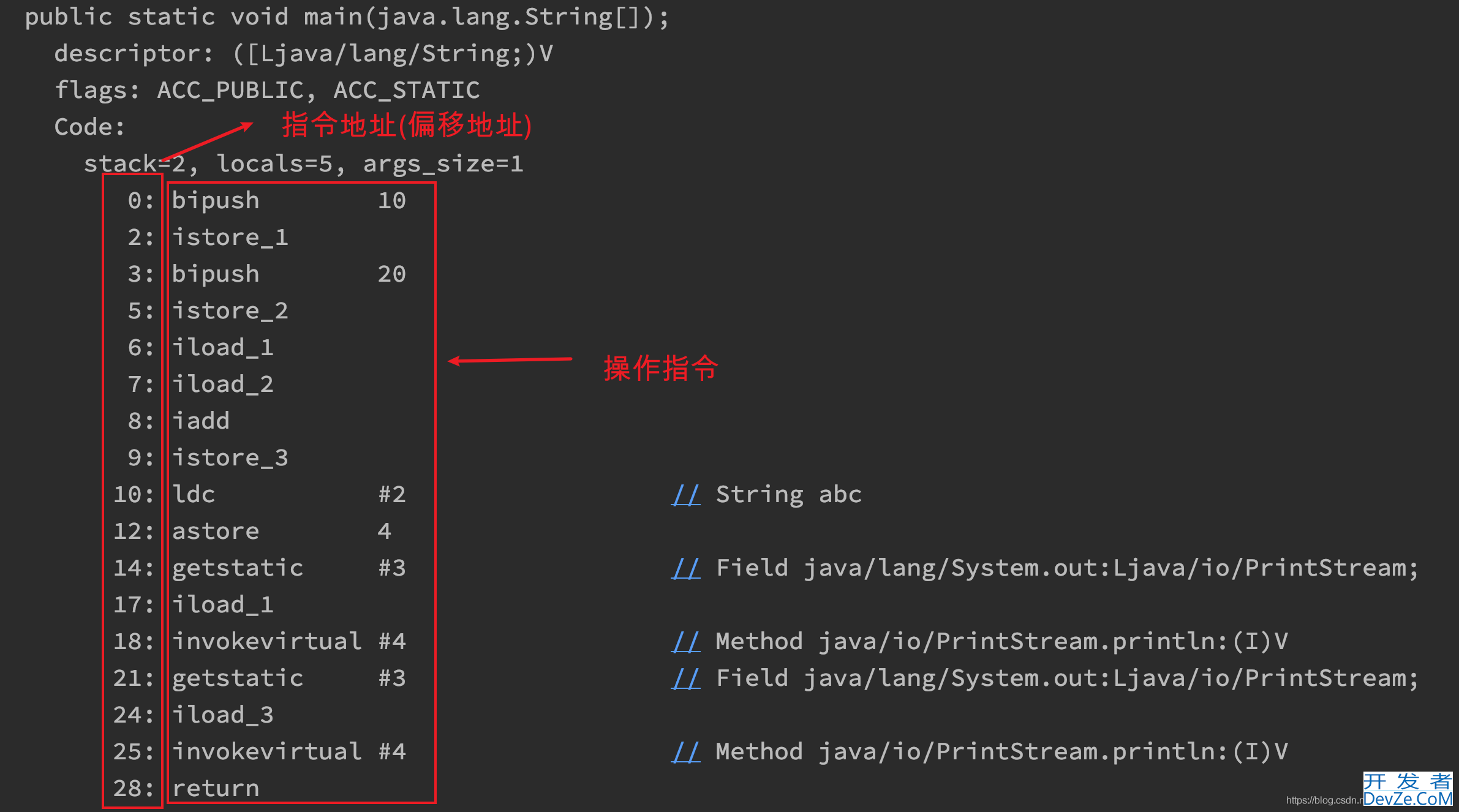The image size is (1459, 812).
Task: Click the "istore_3" instruction at offset 9
Action: pos(230,458)
